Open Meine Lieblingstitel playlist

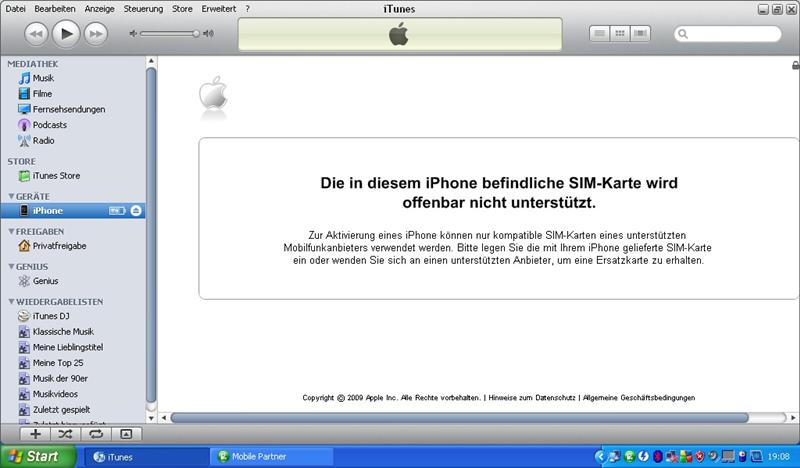click(x=68, y=348)
